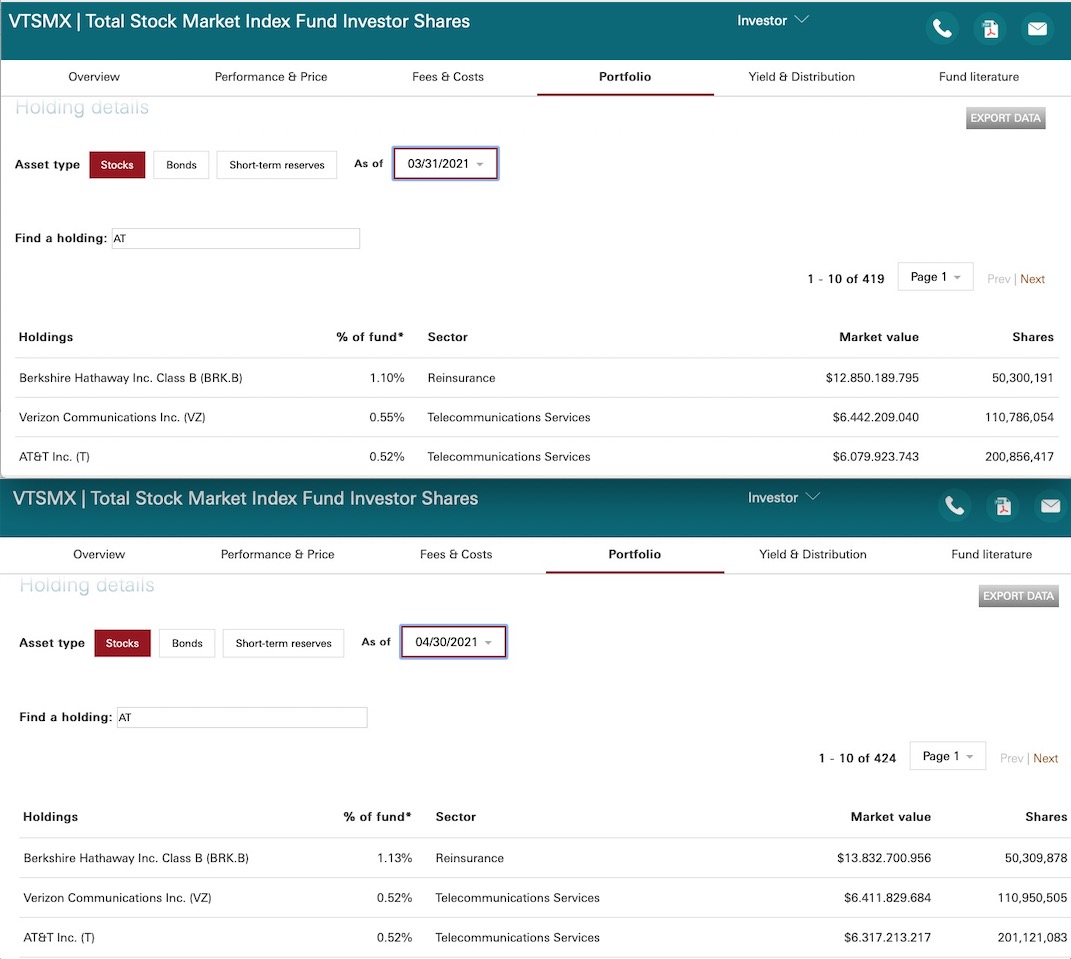The image size is (1071, 959).
Task: Open Fund literature tab in the top panel
Action: [x=979, y=77]
